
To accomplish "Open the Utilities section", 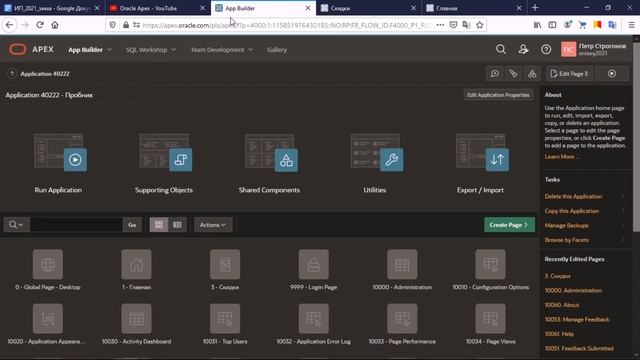I will [x=376, y=152].
